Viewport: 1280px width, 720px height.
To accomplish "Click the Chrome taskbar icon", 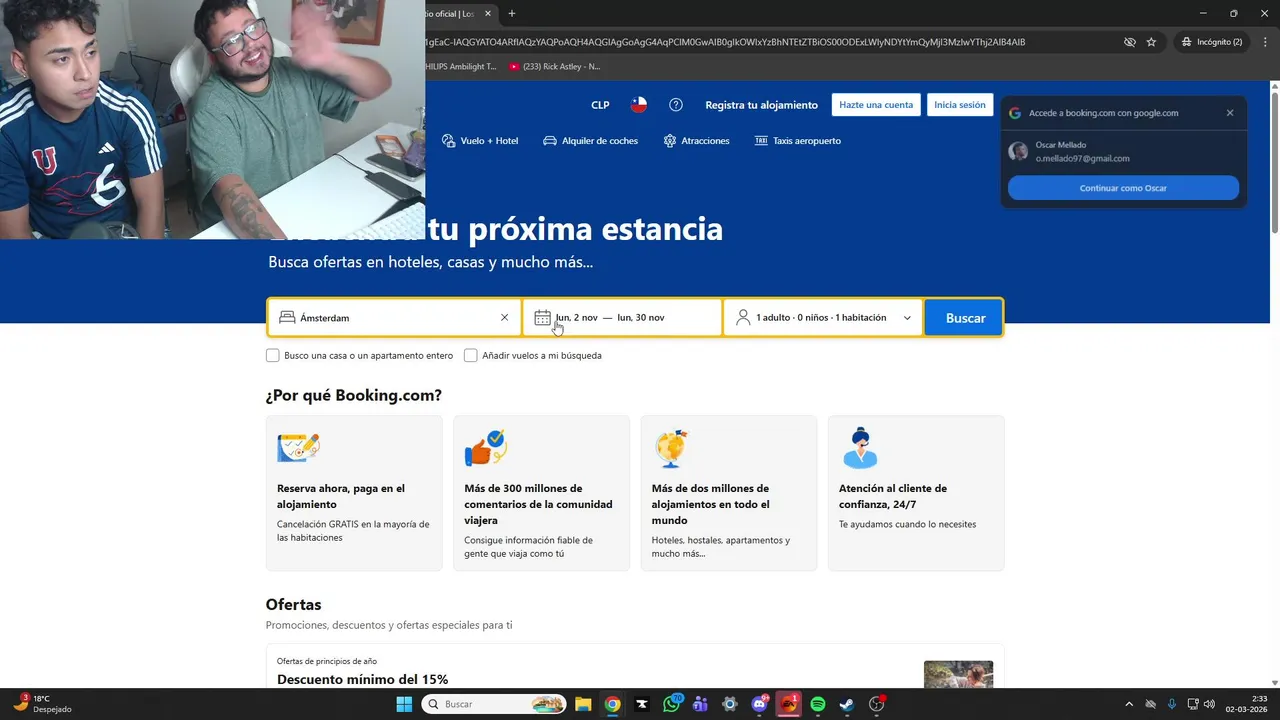I will tap(612, 704).
